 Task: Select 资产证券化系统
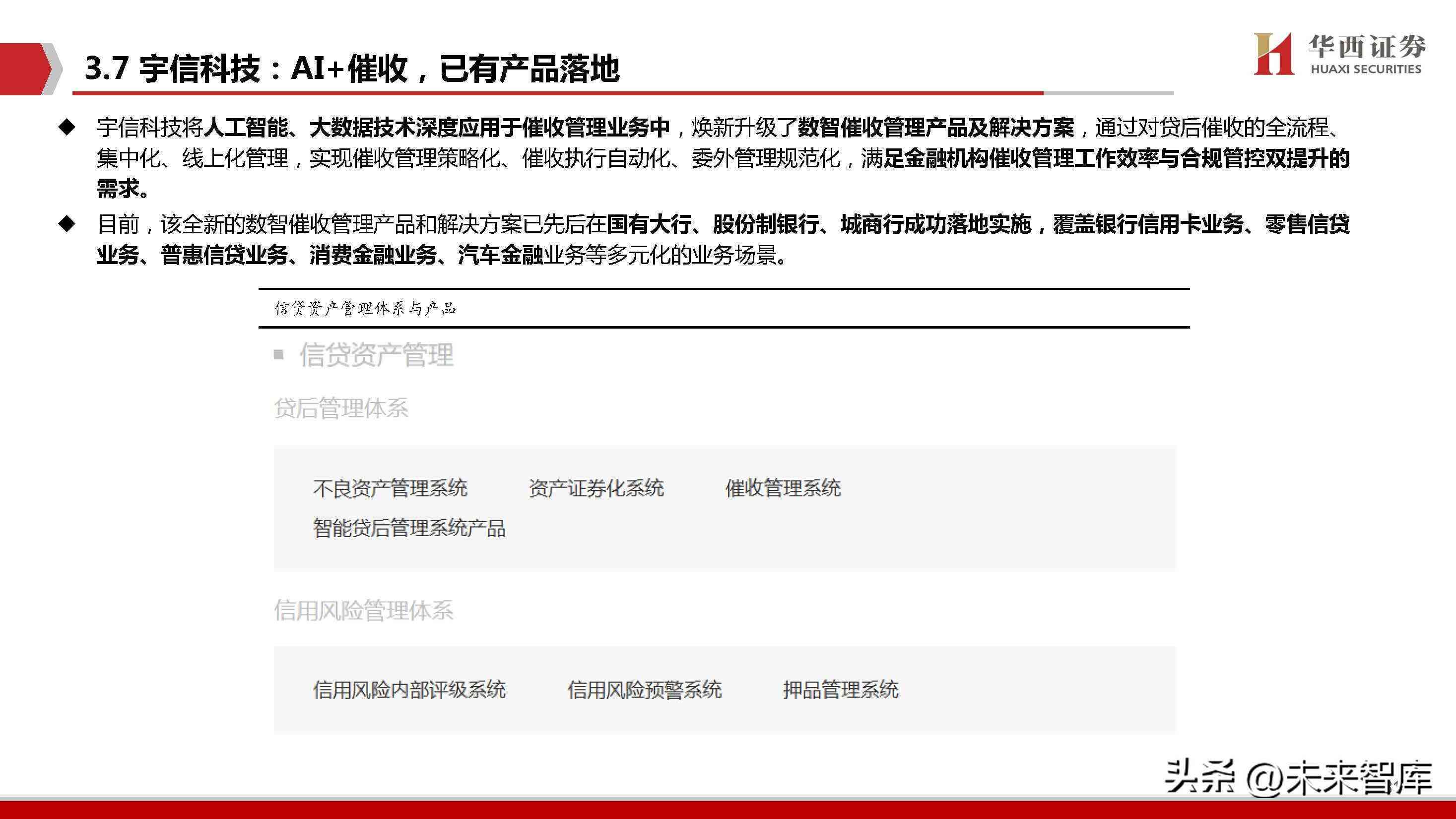(596, 488)
